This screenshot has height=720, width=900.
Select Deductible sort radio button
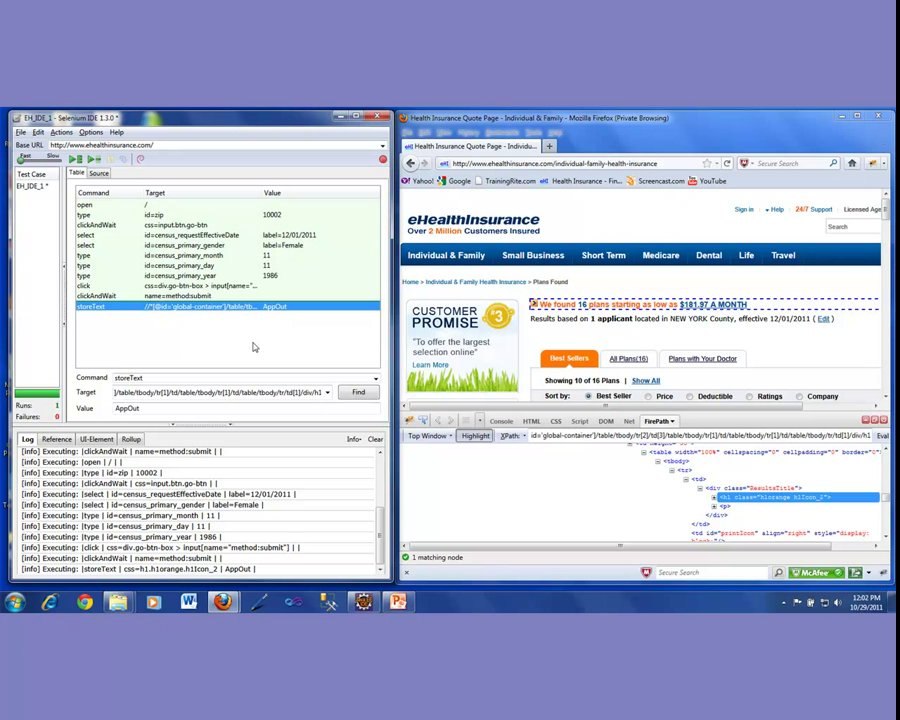[x=689, y=396]
